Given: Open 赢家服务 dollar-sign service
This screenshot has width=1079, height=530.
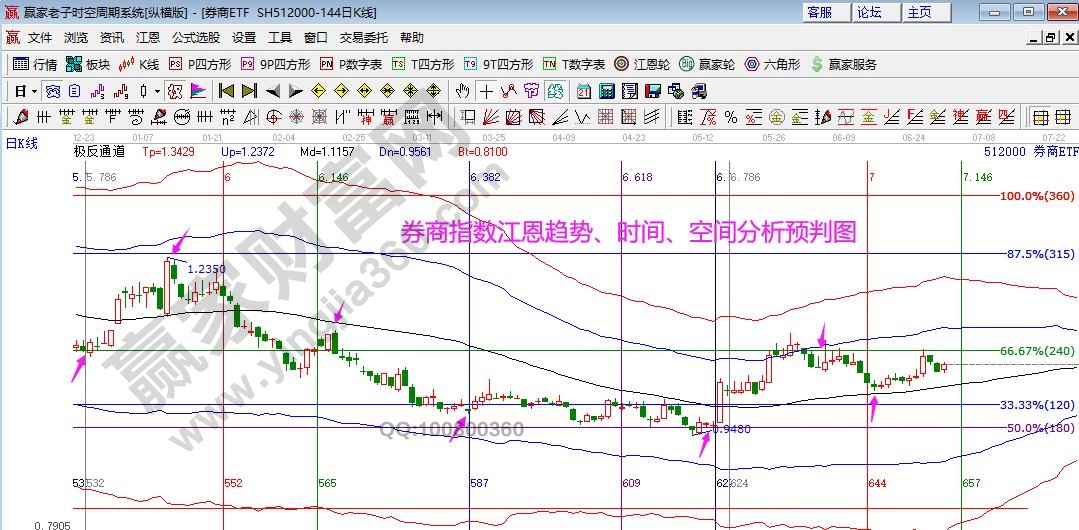Looking at the screenshot, I should pyautogui.click(x=844, y=64).
